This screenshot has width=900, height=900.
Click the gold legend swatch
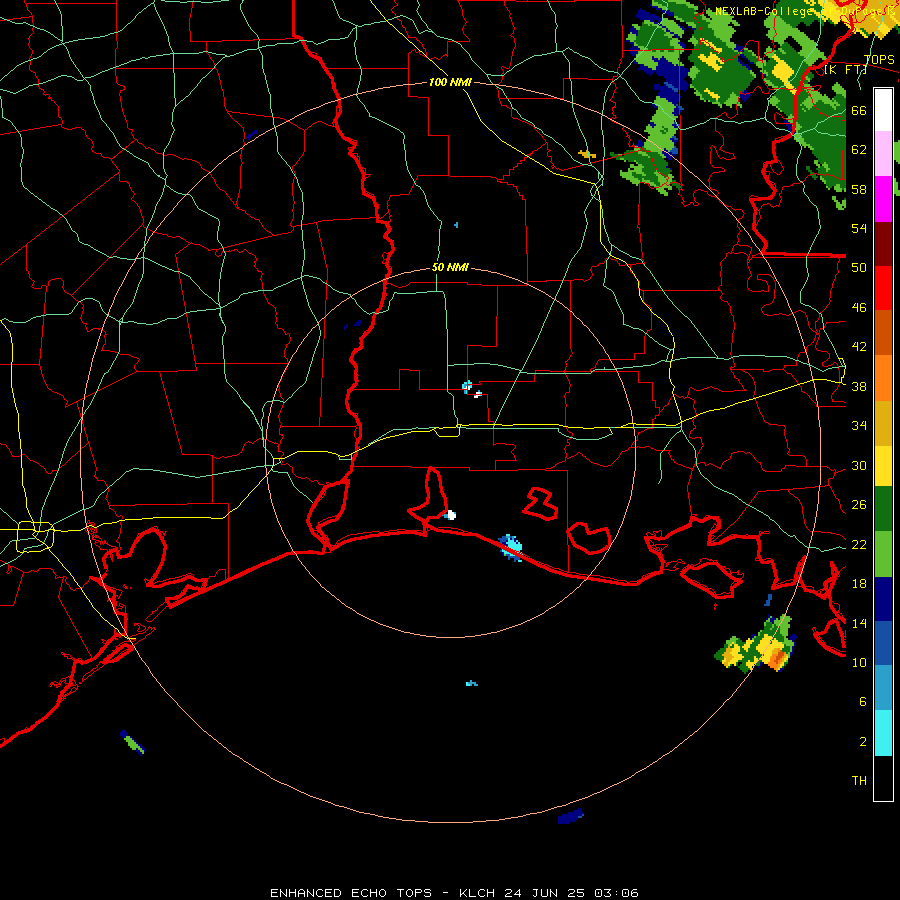point(883,423)
